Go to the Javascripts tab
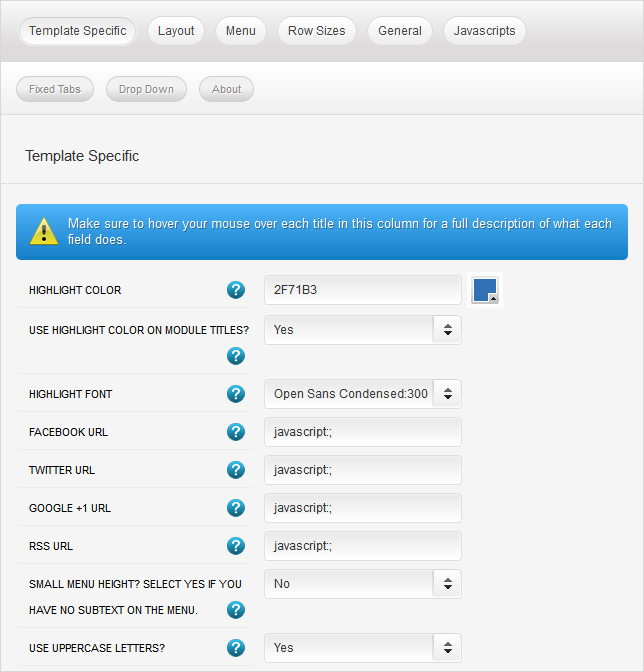Screen dimensions: 644x672 pyautogui.click(x=484, y=31)
